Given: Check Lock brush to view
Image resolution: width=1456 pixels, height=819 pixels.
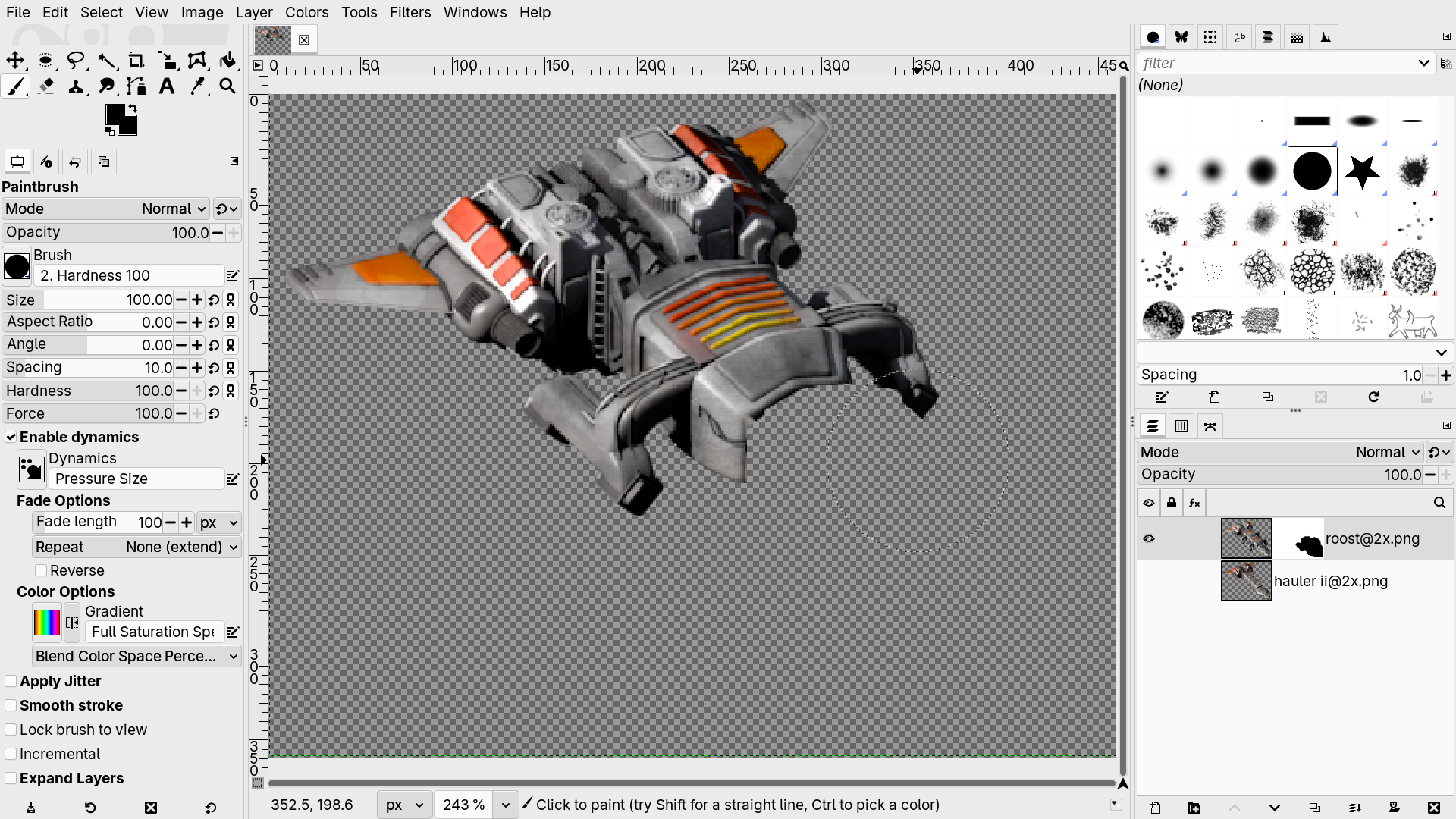Looking at the screenshot, I should point(11,730).
